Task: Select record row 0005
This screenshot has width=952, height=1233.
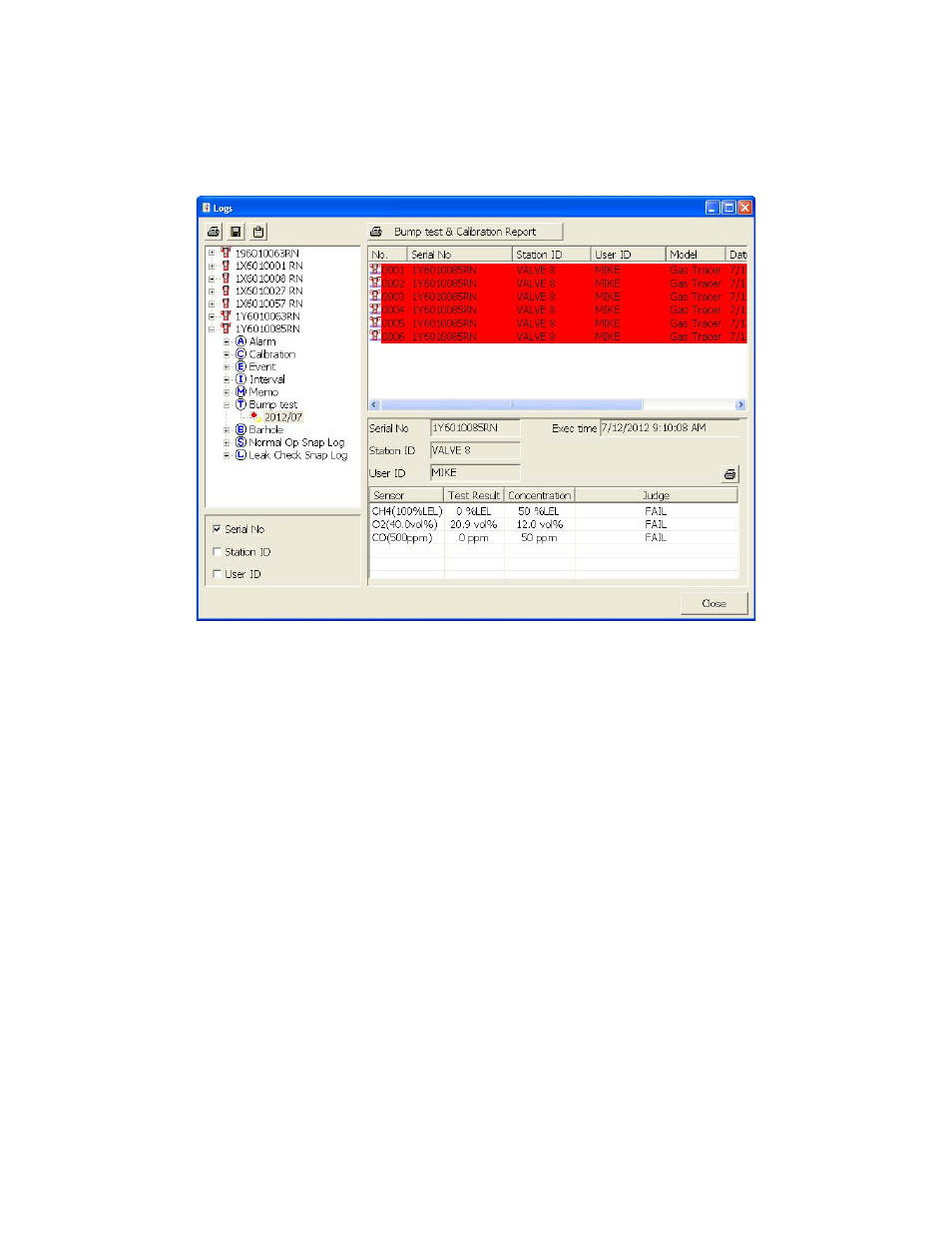Action: [558, 323]
